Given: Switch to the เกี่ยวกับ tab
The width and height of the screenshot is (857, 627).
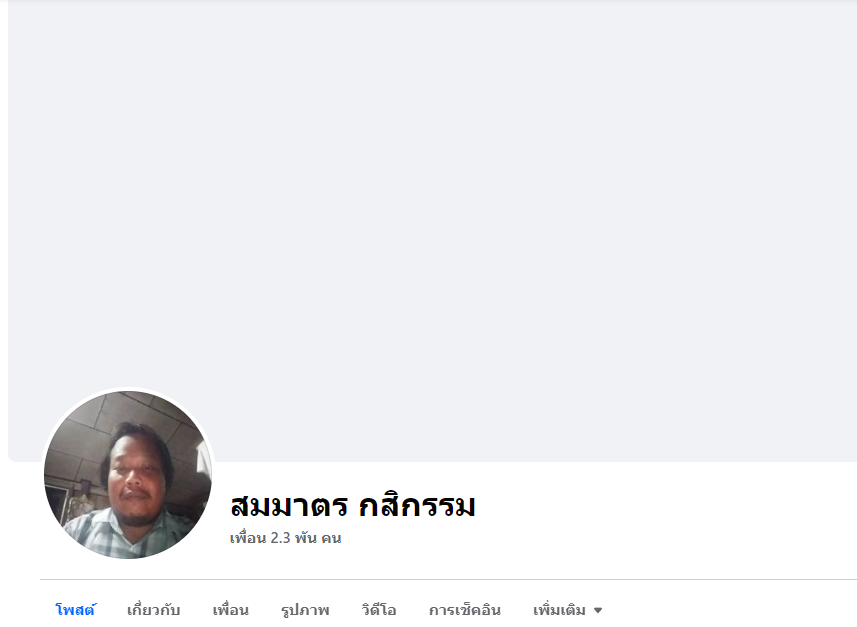Looking at the screenshot, I should pos(154,610).
